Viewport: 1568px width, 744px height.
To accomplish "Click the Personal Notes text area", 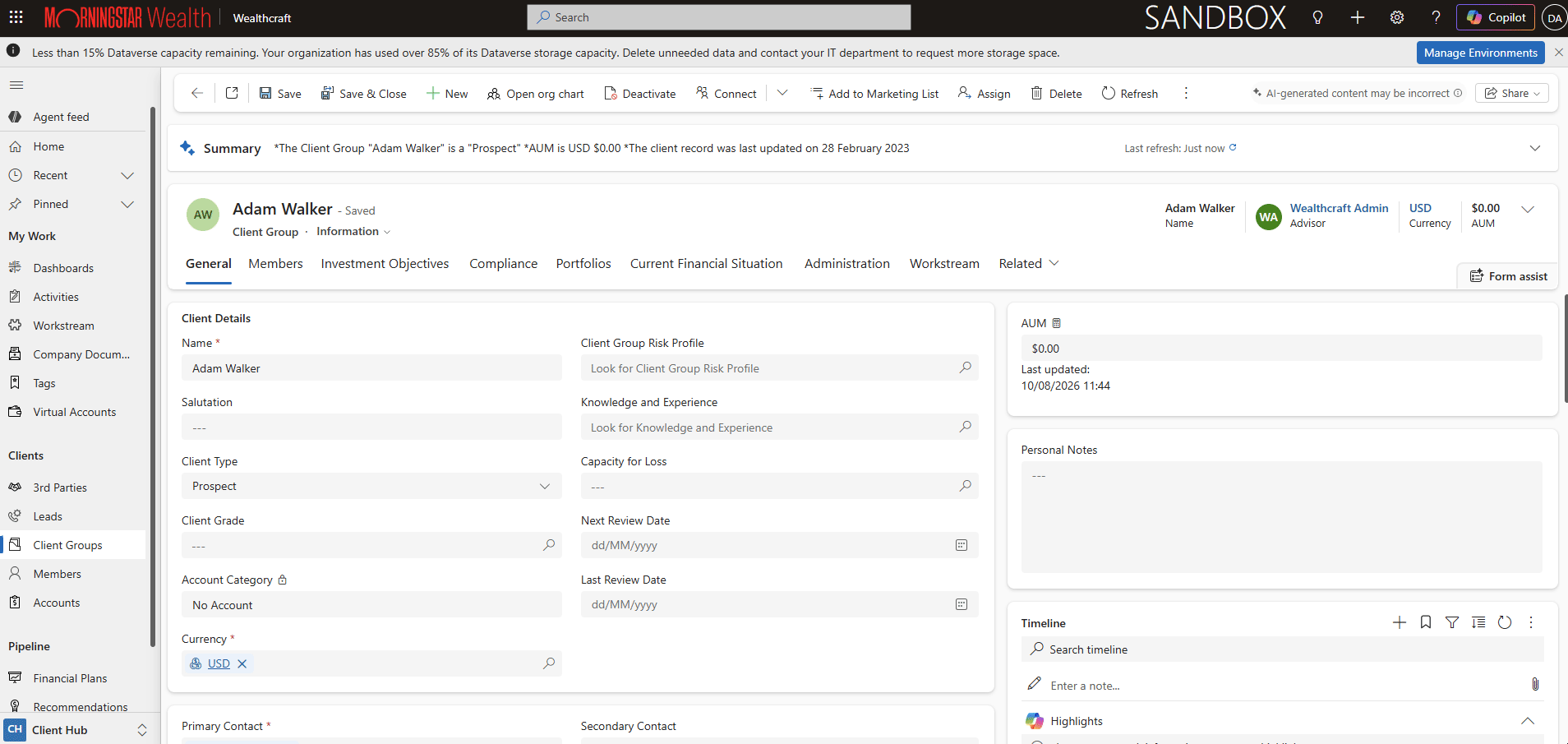I will tap(1281, 516).
